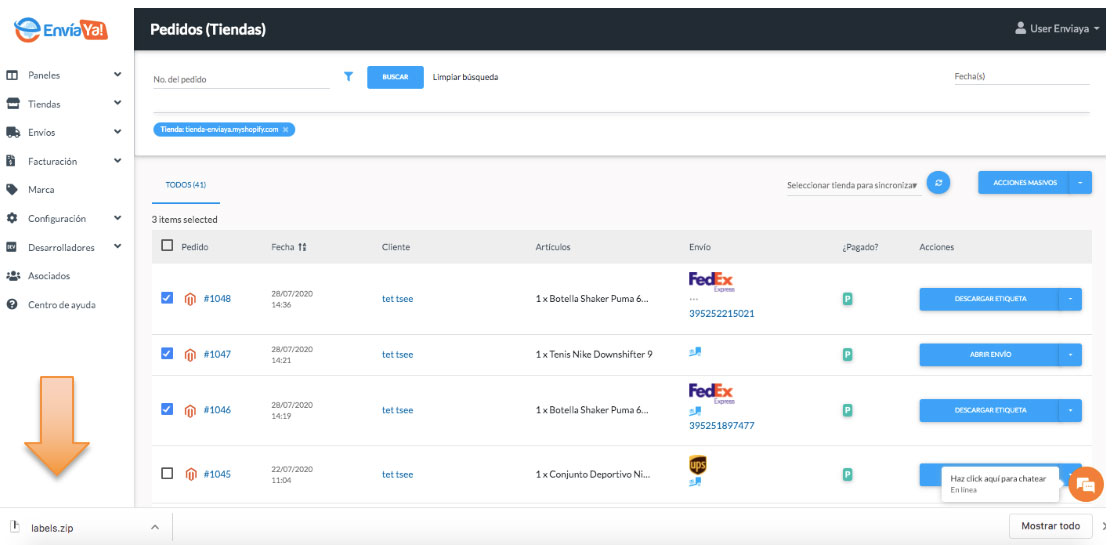Open Seleccionar tienda para sincronizar dropdown
Screen dimensions: 1113x546
[x=854, y=185]
